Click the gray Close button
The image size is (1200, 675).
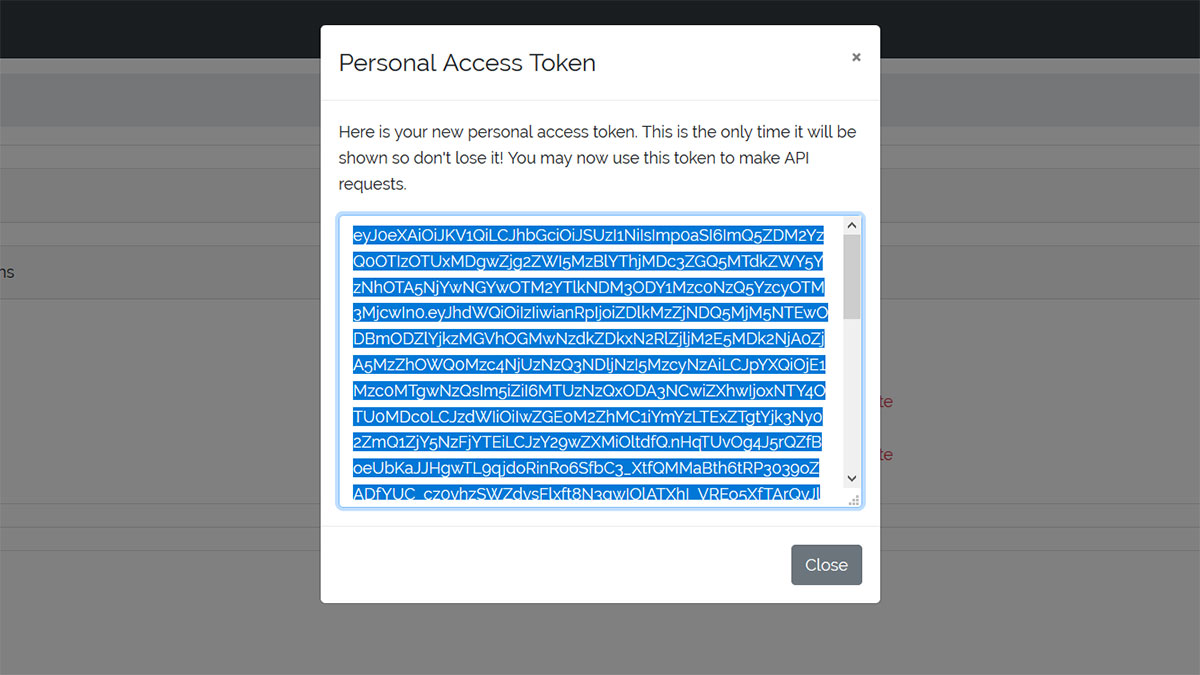826,565
